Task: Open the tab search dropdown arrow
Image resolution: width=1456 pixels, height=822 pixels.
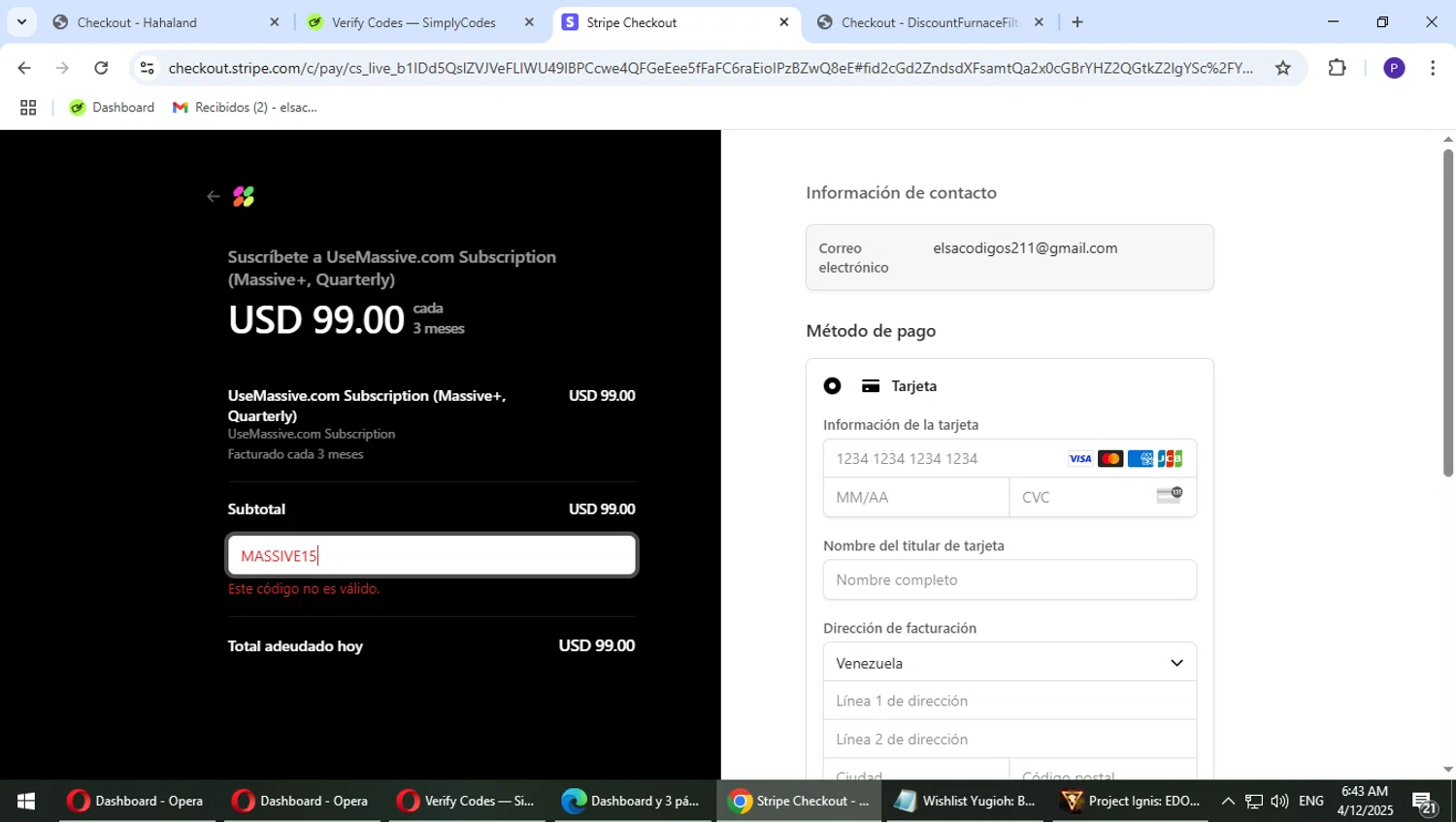Action: (21, 22)
